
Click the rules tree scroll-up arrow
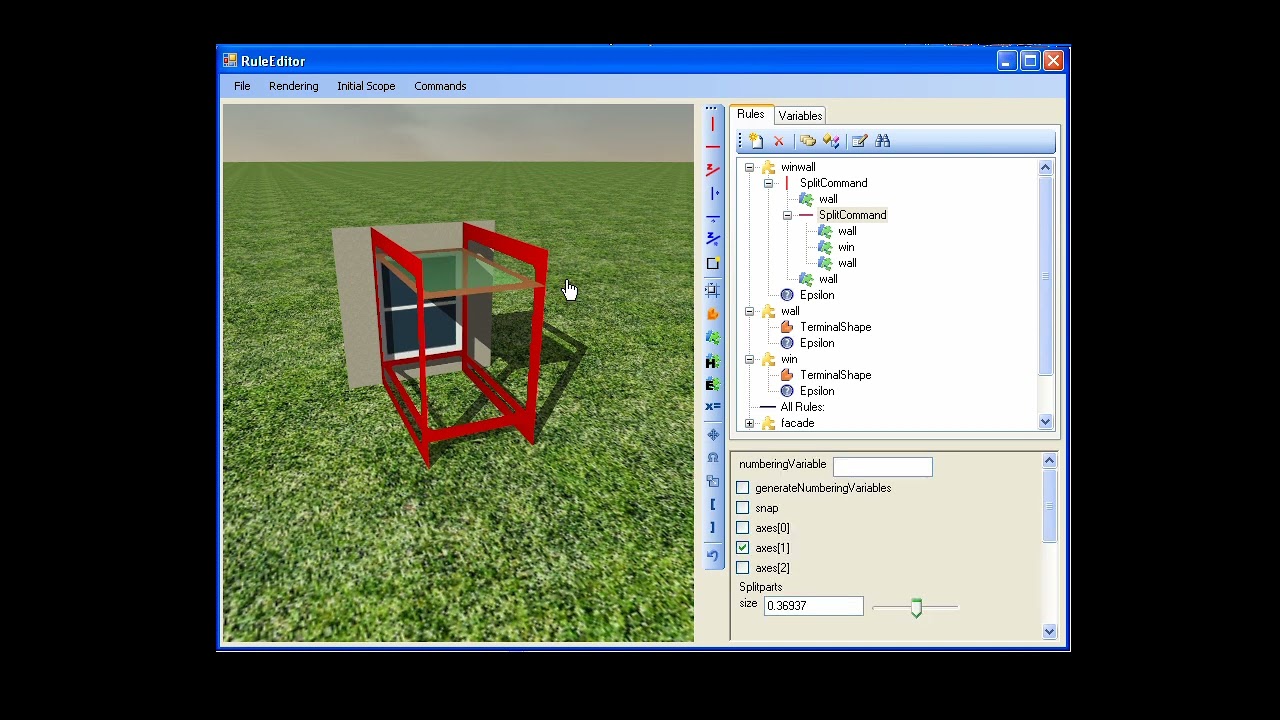point(1045,168)
